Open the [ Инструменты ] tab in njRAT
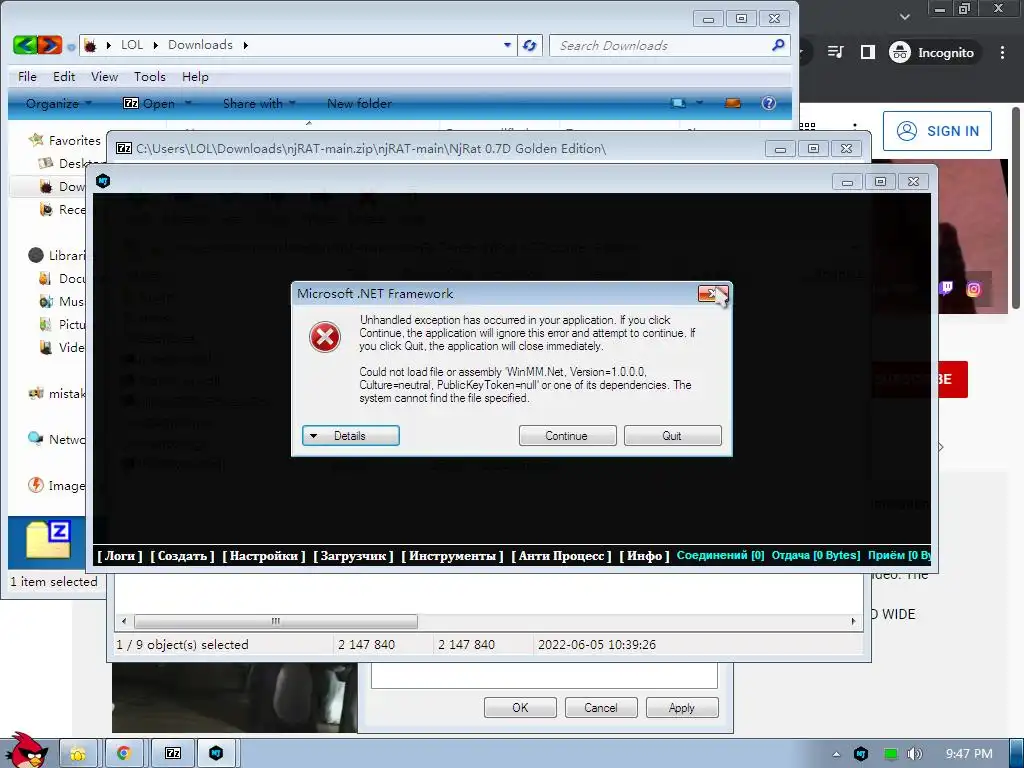 tap(453, 556)
